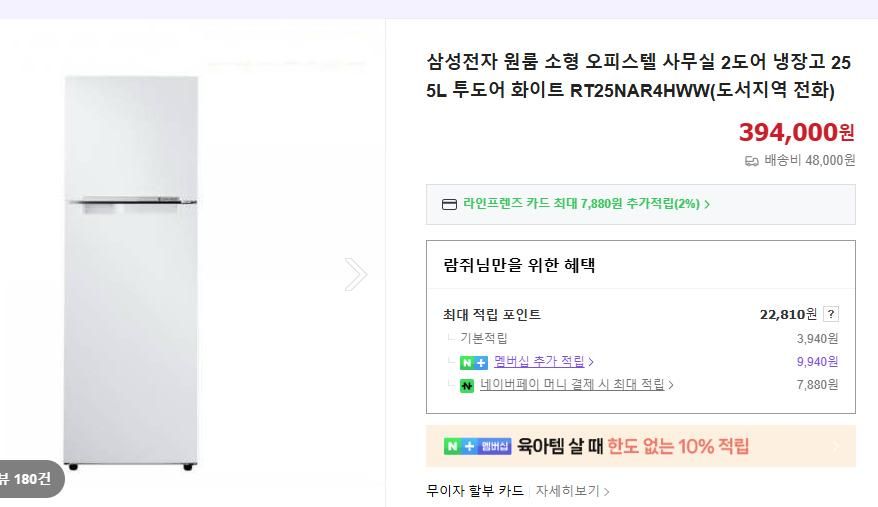Click the right arrow on the 육아템 banner
This screenshot has height=507, width=878.
pos(836,447)
